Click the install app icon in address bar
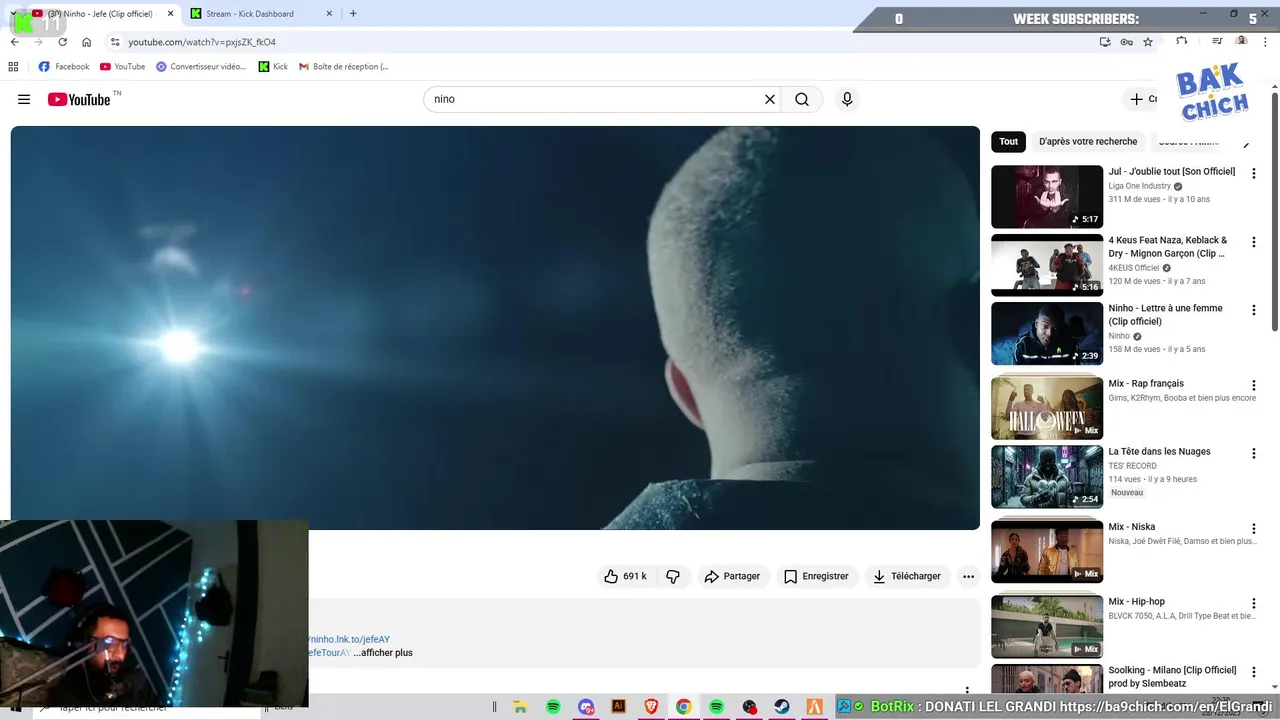The width and height of the screenshot is (1280, 720). [1105, 42]
